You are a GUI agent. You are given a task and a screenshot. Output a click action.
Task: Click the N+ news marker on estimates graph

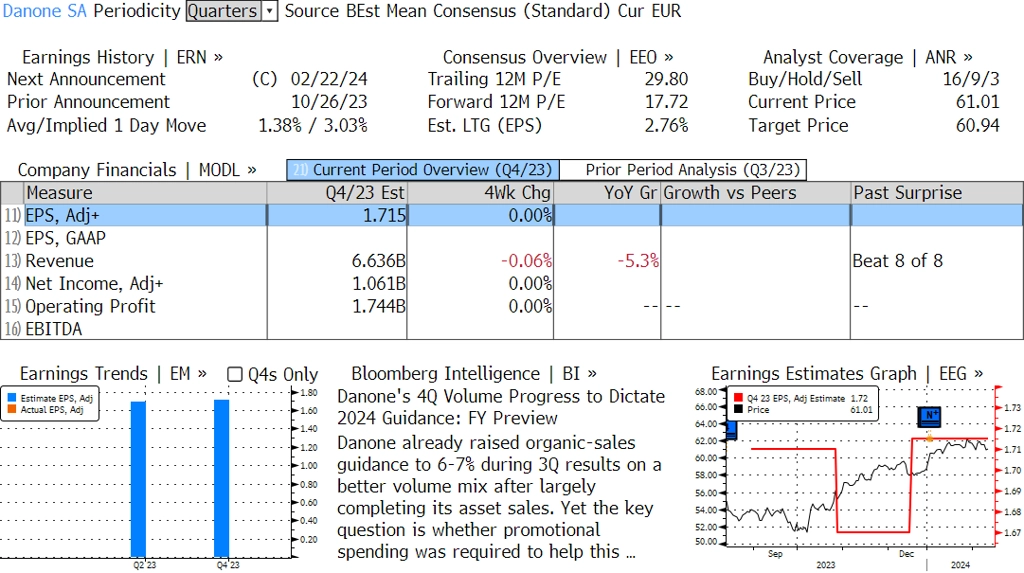pyautogui.click(x=929, y=416)
